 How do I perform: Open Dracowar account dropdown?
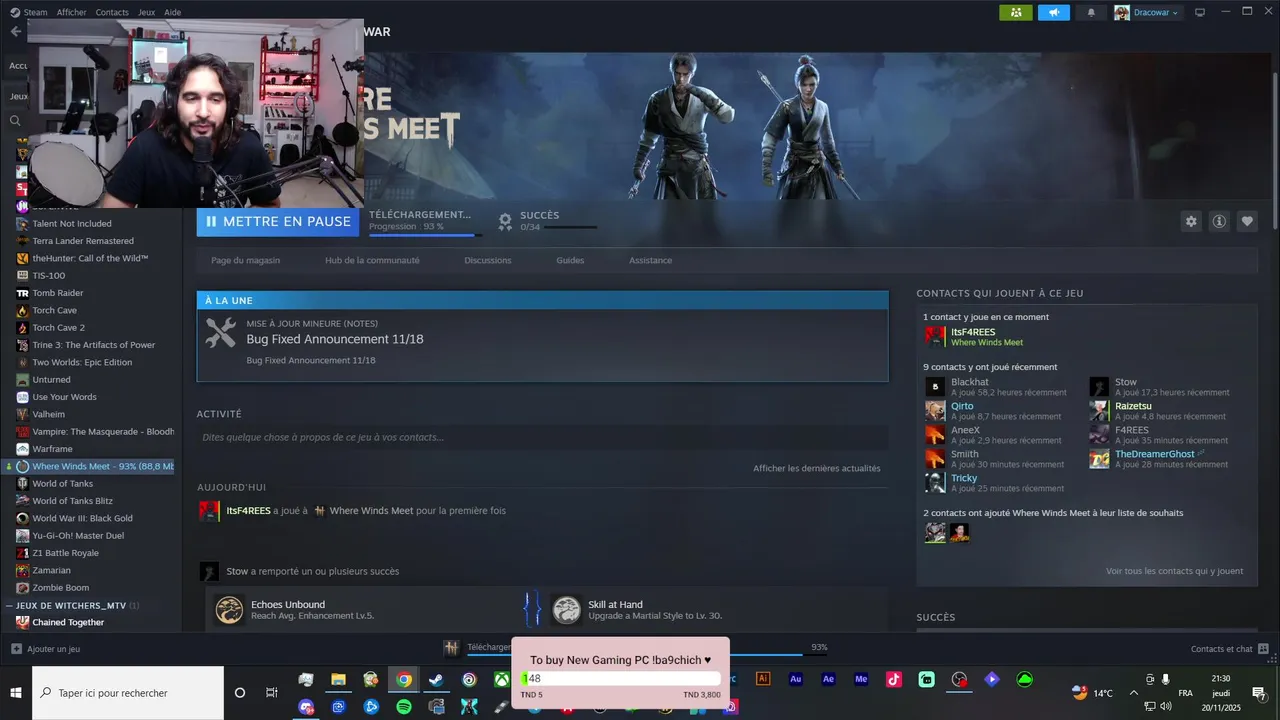coord(1147,12)
